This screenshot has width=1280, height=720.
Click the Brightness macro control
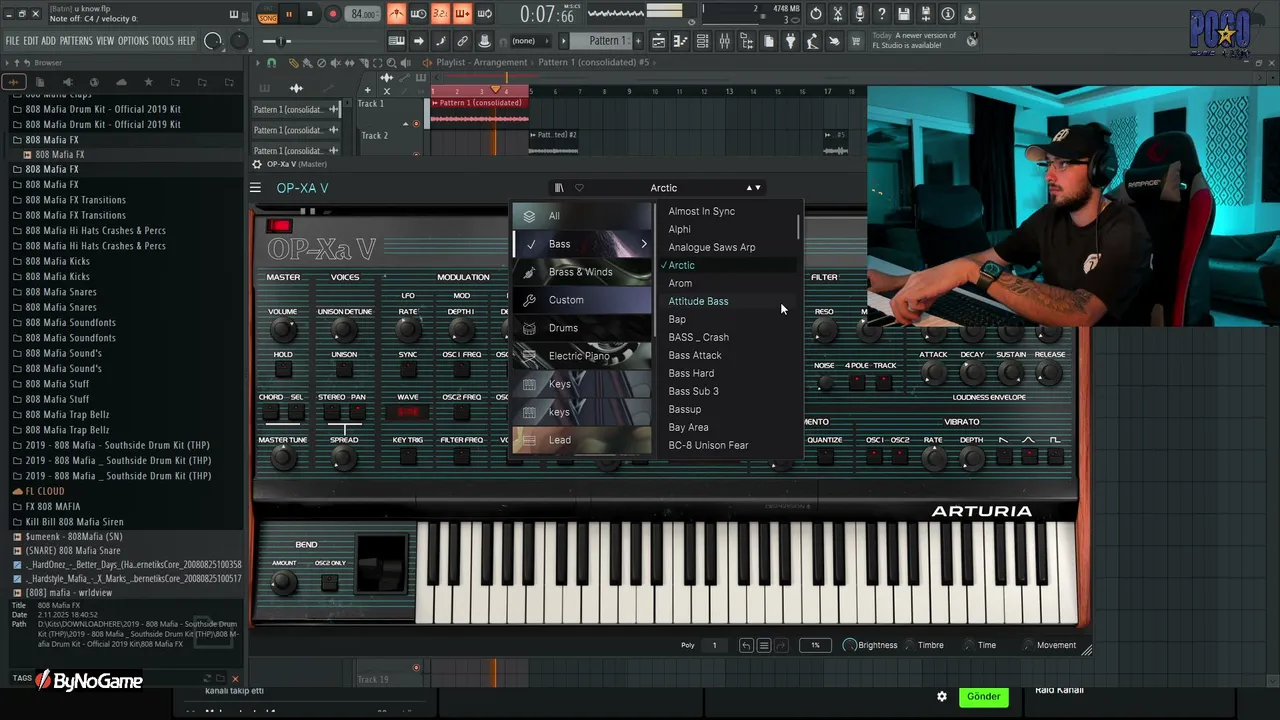[x=870, y=646]
